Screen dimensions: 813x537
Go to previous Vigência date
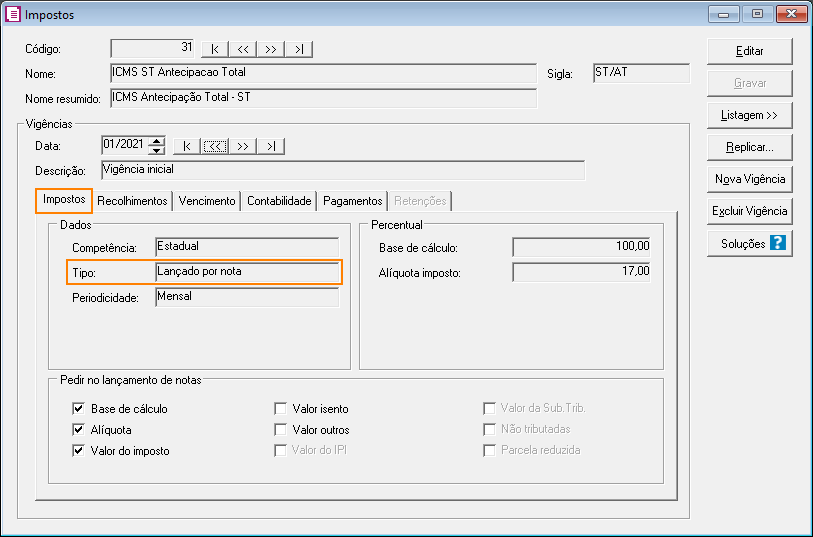[215, 146]
